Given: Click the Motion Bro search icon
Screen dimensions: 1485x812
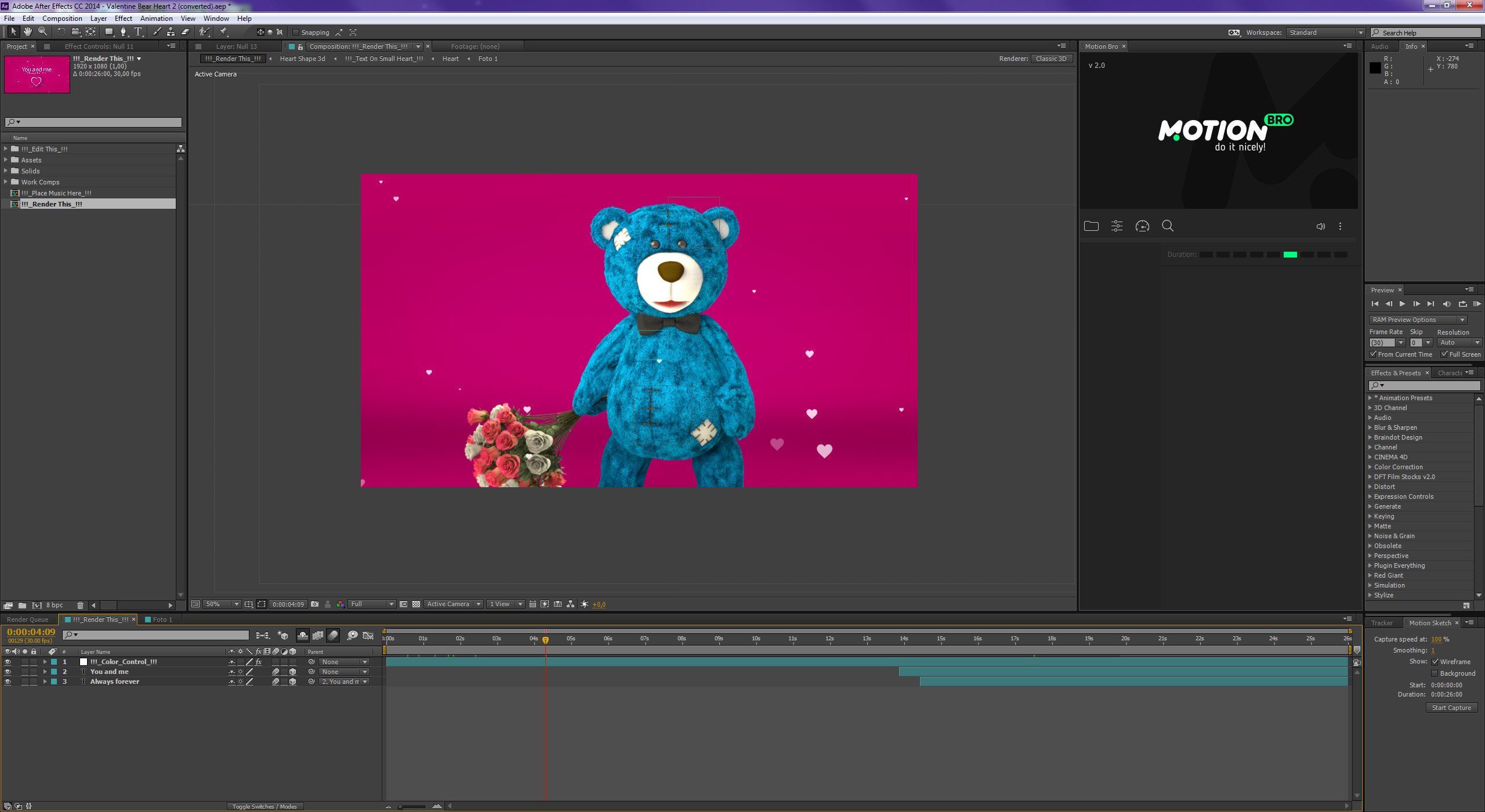Looking at the screenshot, I should 1168,226.
